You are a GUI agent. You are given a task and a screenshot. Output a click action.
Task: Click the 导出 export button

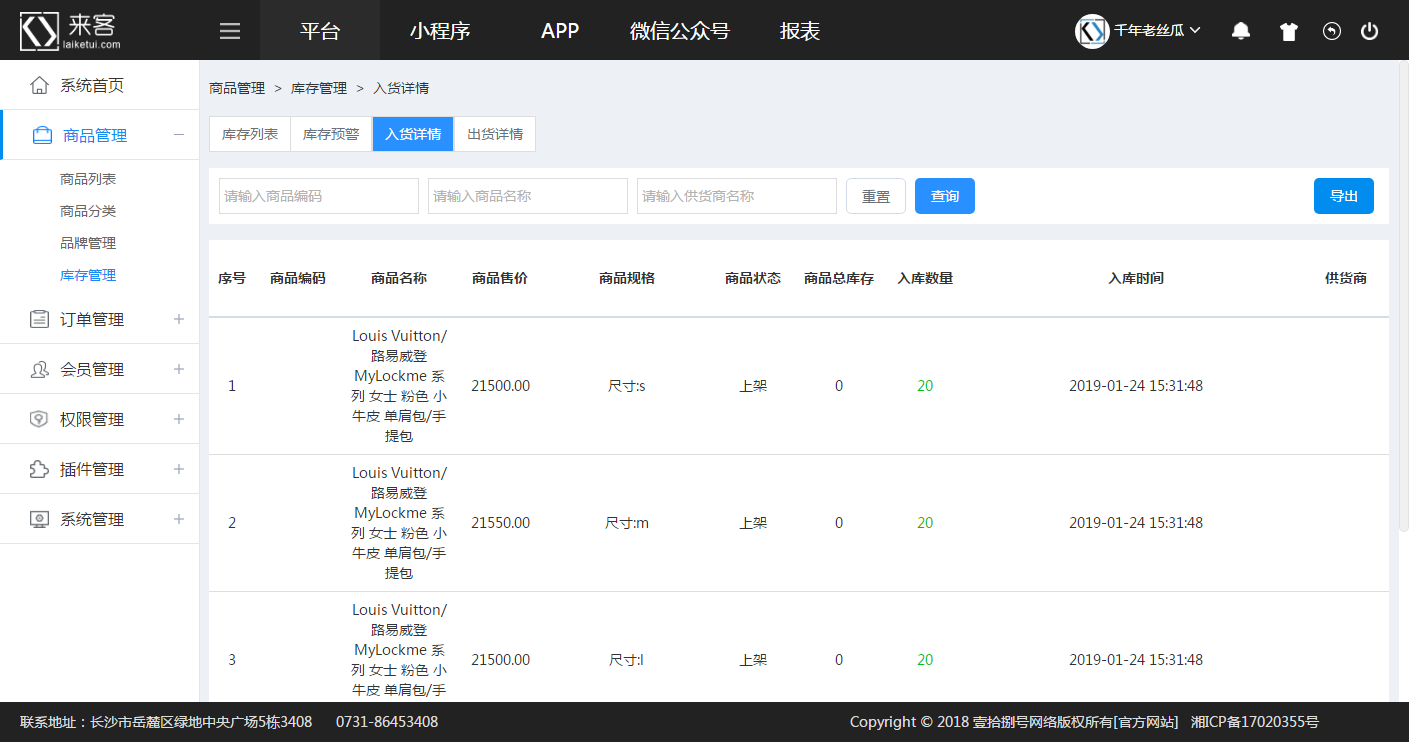pyautogui.click(x=1344, y=196)
